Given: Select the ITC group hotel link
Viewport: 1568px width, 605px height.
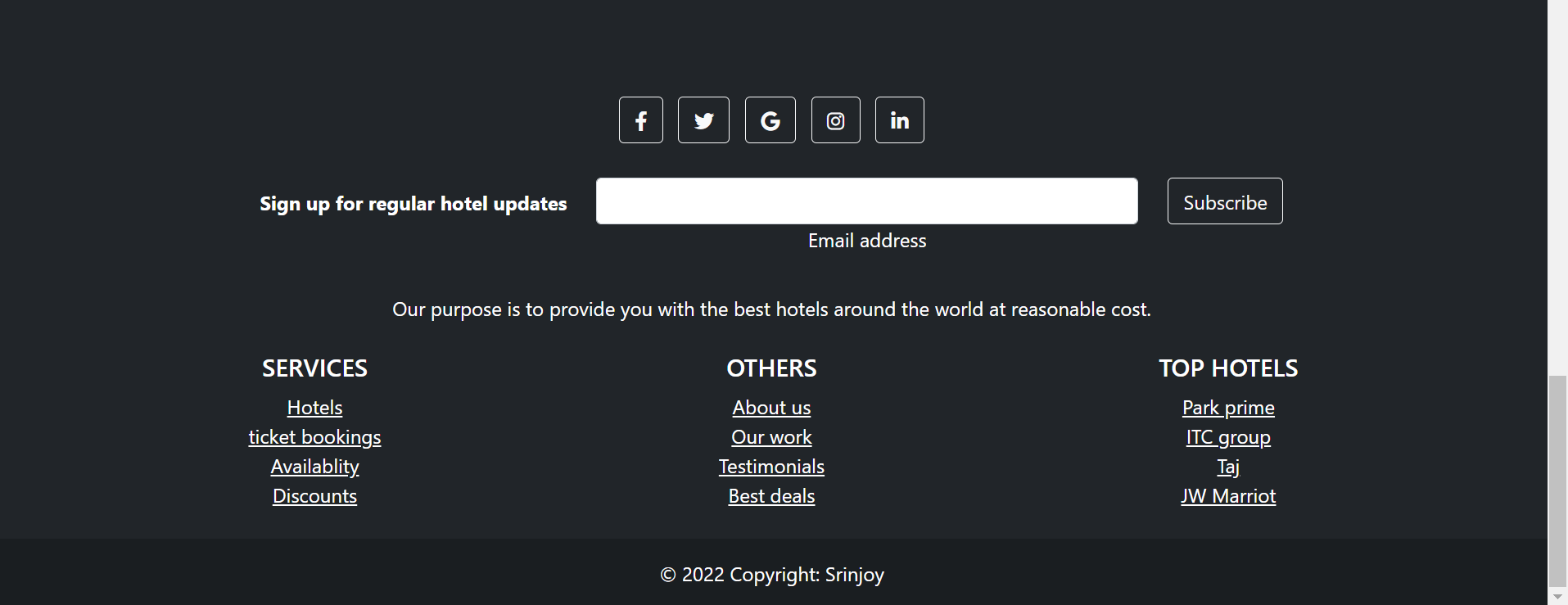Looking at the screenshot, I should [1228, 437].
